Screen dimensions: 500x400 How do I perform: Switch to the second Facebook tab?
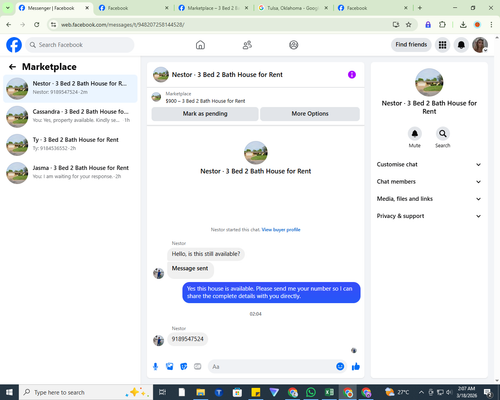pyautogui.click(x=134, y=8)
